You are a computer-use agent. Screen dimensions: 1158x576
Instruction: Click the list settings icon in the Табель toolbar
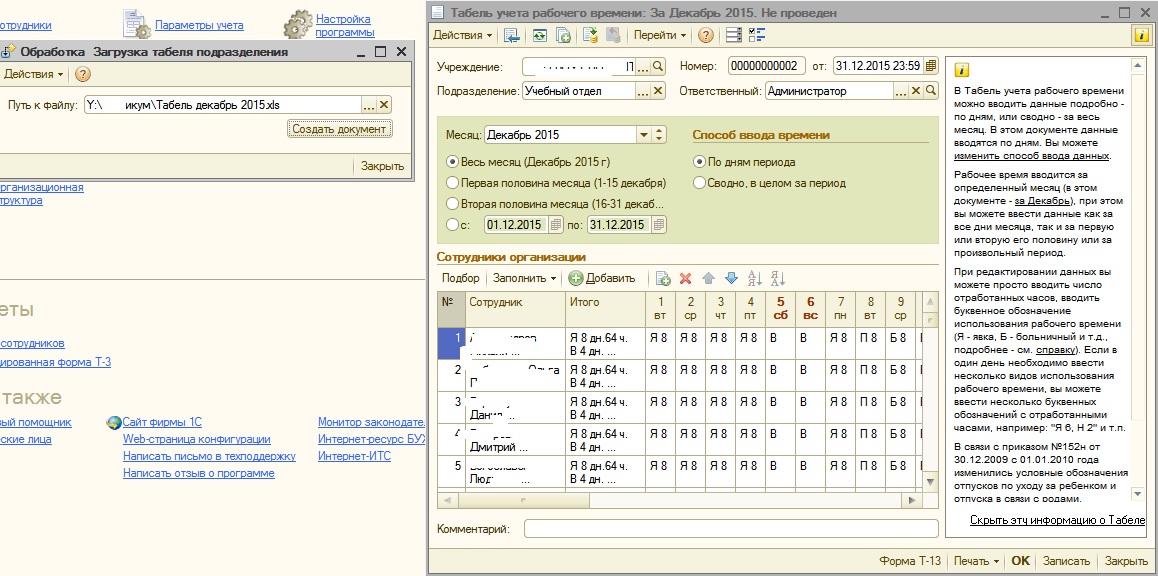[733, 35]
